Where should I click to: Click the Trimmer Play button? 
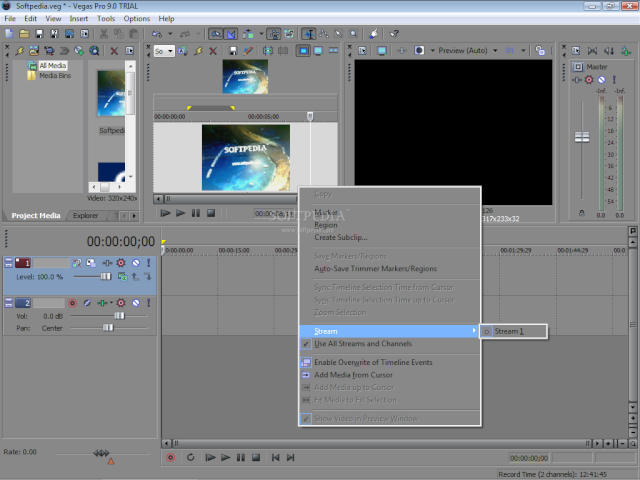tap(180, 213)
